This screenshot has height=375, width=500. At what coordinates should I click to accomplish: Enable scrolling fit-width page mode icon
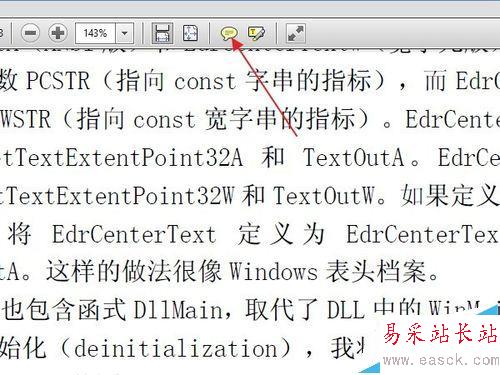pos(162,33)
